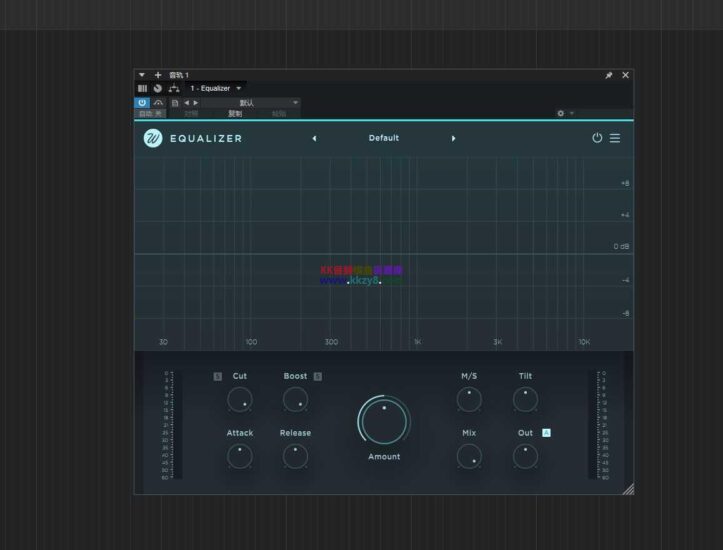The width and height of the screenshot is (723, 550).
Task: Load the next preset with the right arrow
Action: [453, 138]
